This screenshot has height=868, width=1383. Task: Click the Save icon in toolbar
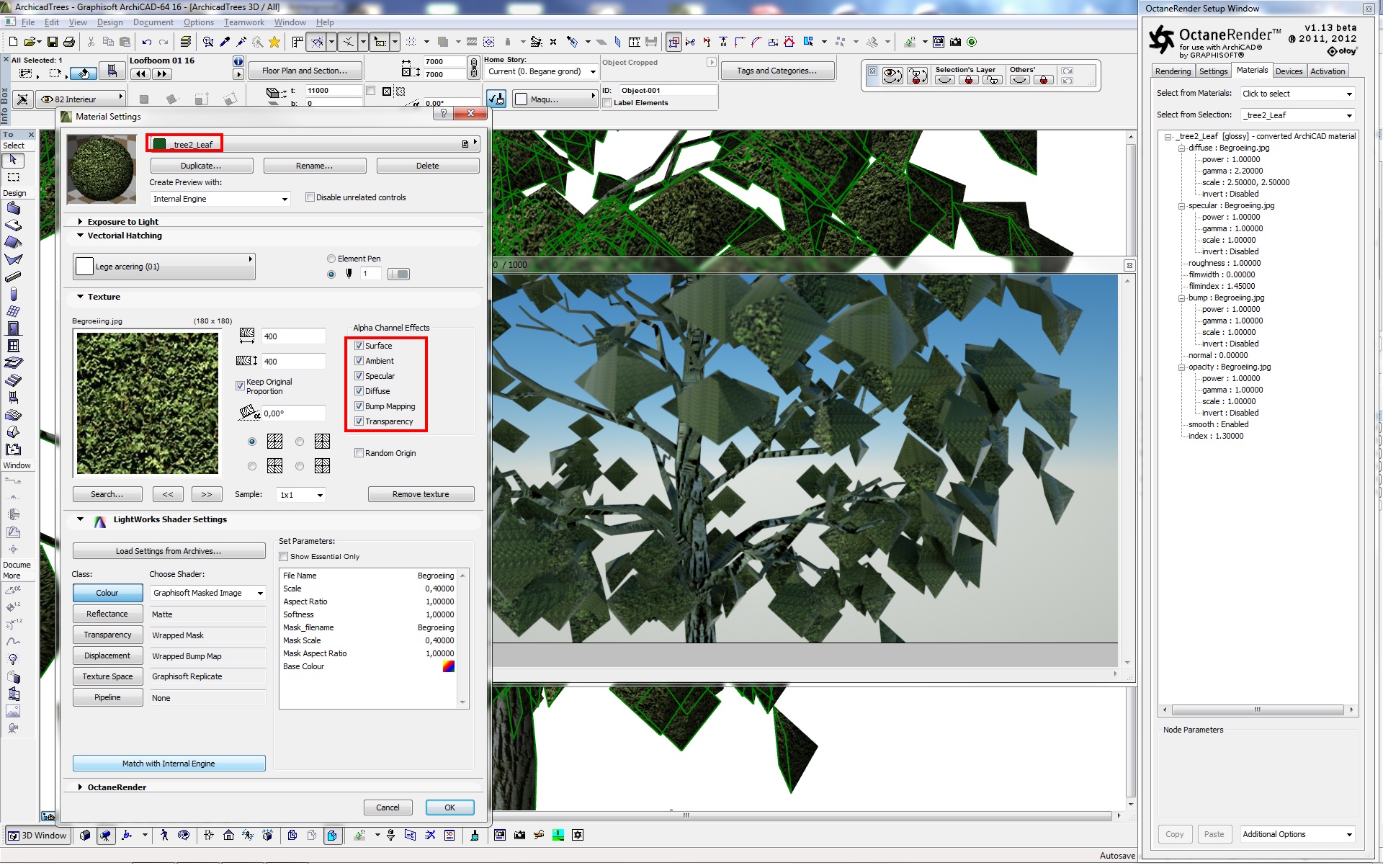pyautogui.click(x=52, y=42)
